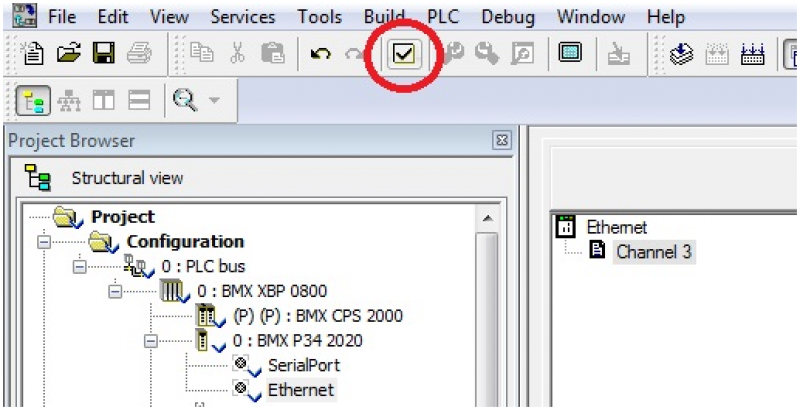Select the Ethernet item in Project Browser
This screenshot has height=410, width=800.
[301, 390]
